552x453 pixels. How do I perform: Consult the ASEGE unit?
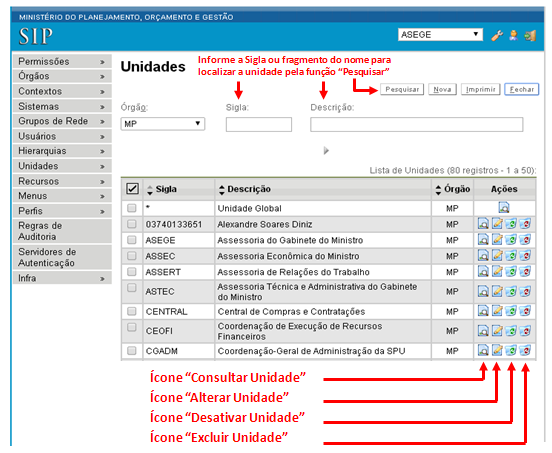(483, 240)
